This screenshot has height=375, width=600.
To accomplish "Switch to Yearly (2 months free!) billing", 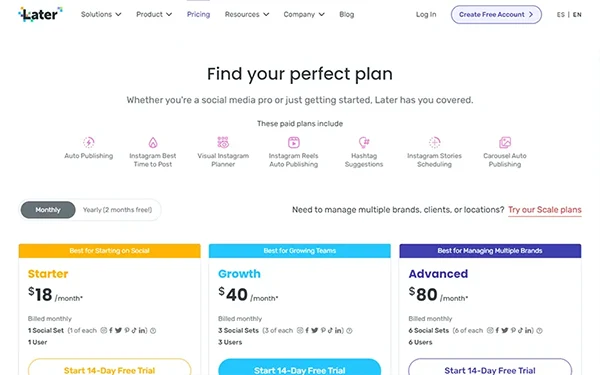I will [117, 210].
